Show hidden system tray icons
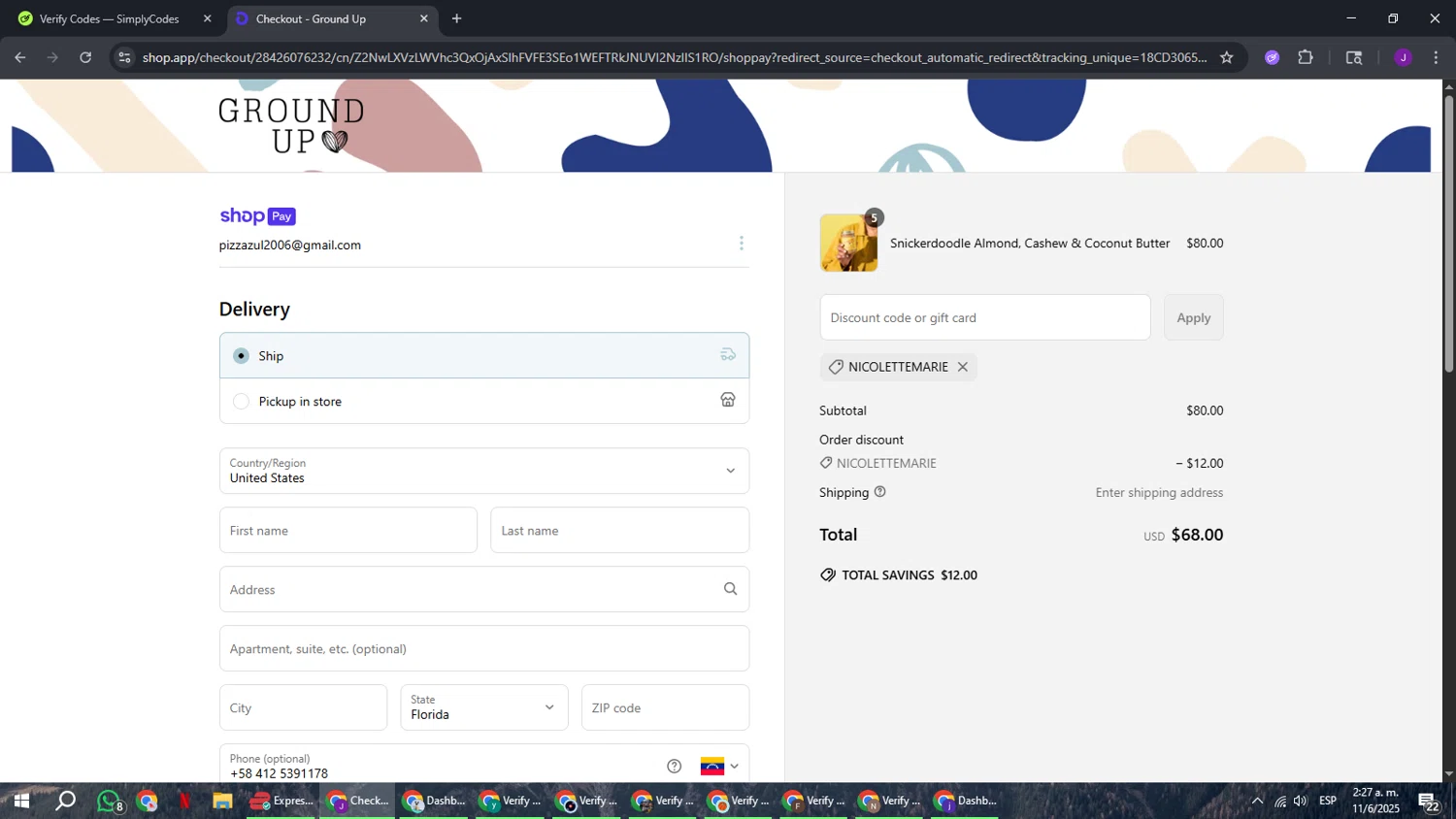This screenshot has height=819, width=1456. (x=1257, y=801)
